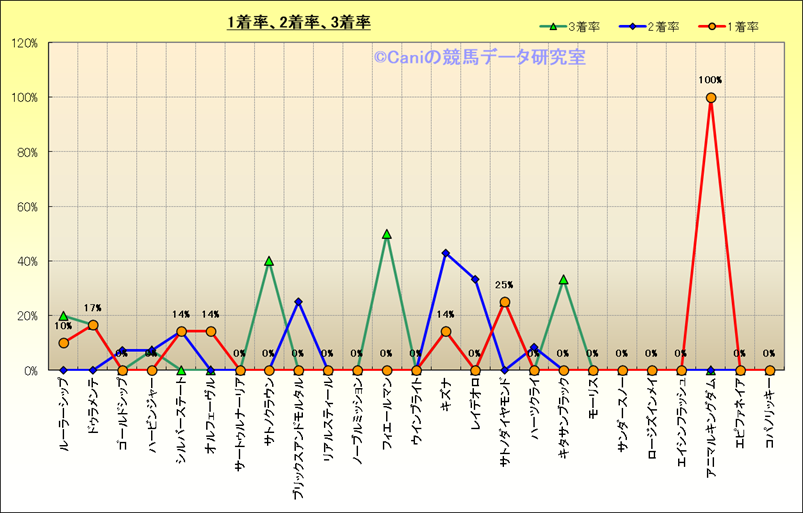Image resolution: width=803 pixels, height=513 pixels.
Task: Select the green triangle peak at フィエールマン
Action: 387,234
